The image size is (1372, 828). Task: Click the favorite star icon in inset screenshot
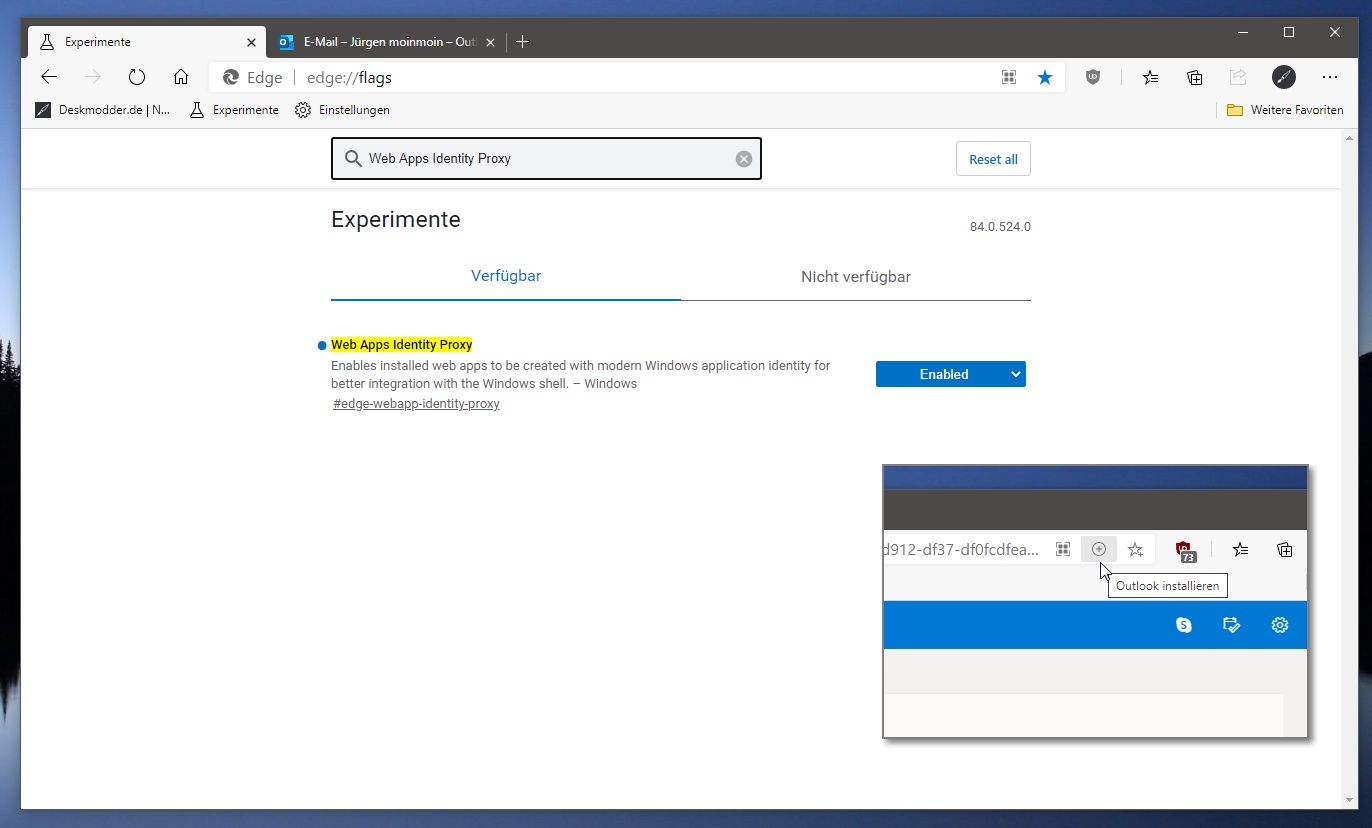(x=1135, y=549)
